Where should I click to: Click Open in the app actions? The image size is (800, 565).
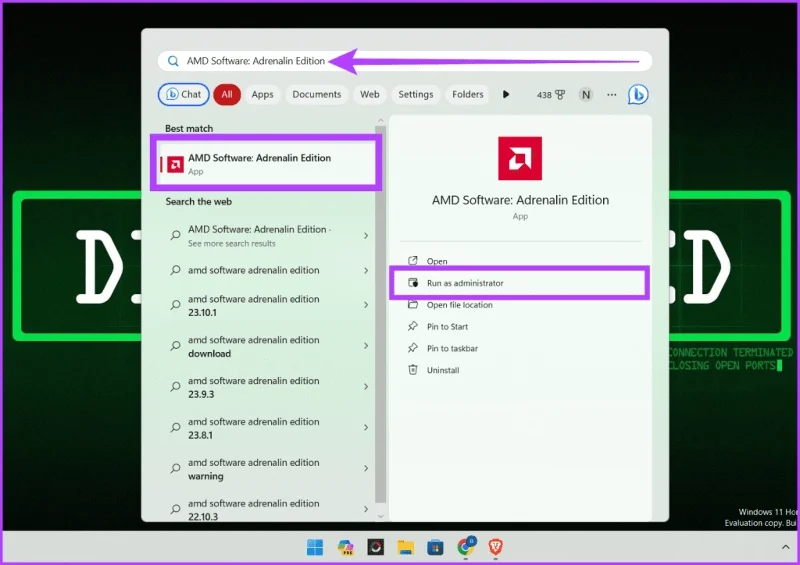coord(437,261)
